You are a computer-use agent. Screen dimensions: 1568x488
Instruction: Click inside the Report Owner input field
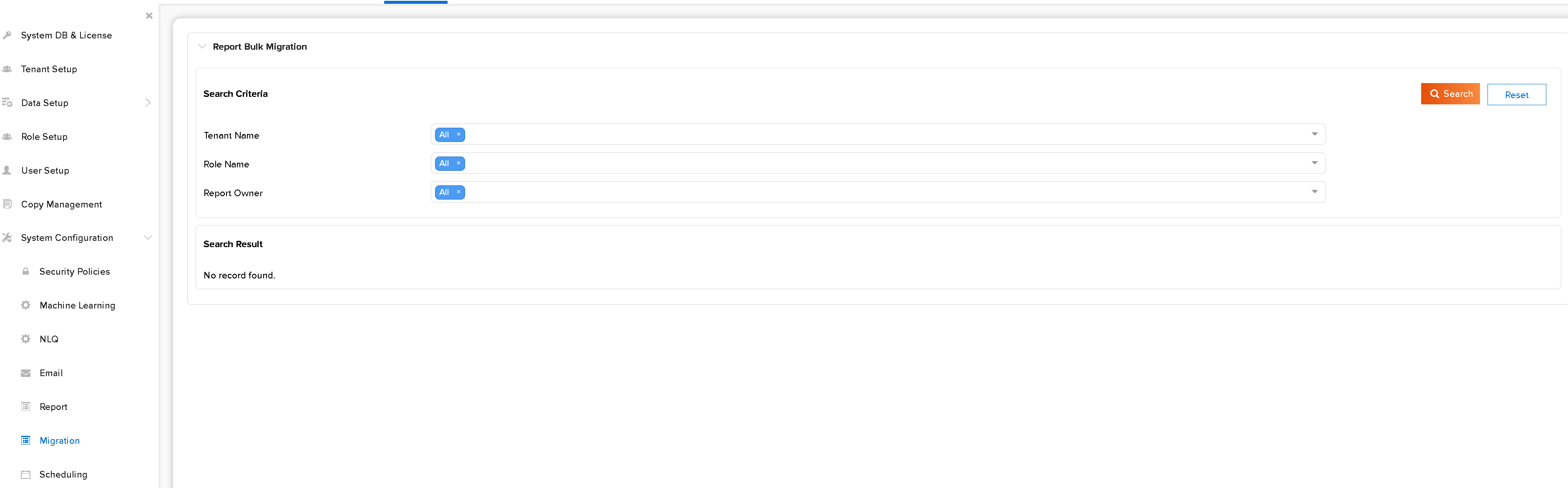click(852, 192)
